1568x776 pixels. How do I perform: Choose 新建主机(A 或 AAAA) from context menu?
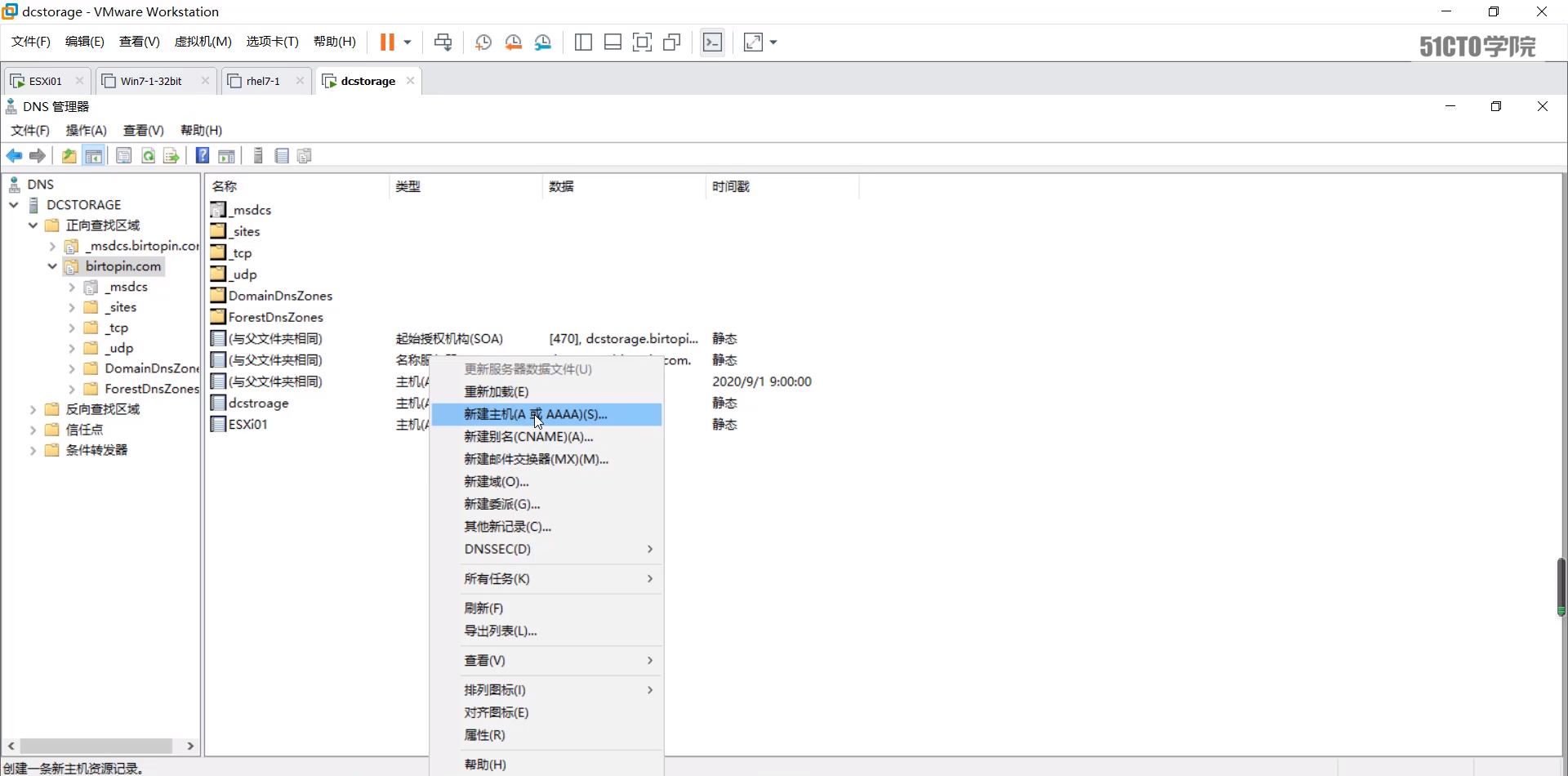click(x=546, y=414)
